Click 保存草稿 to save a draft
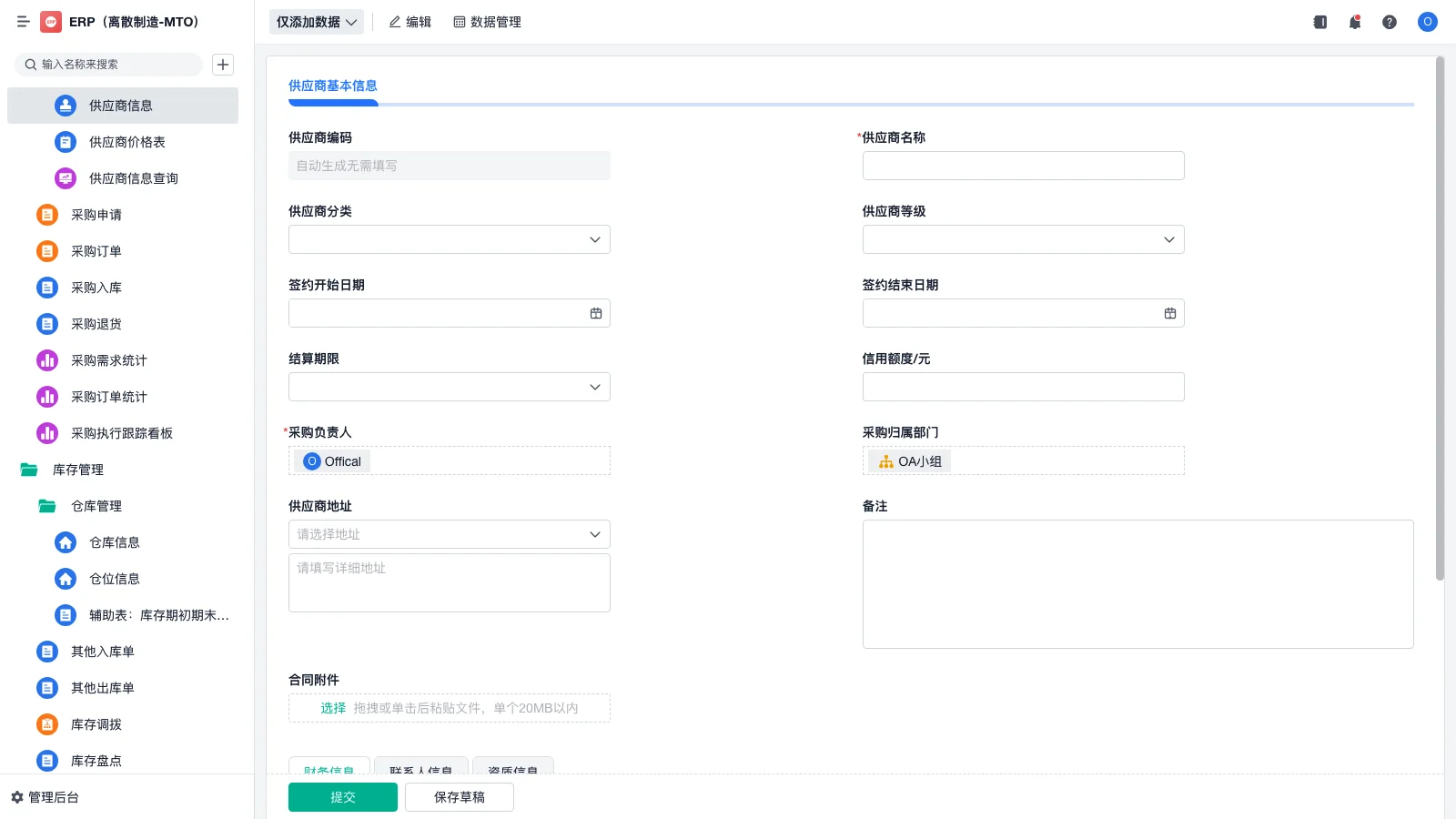The height and width of the screenshot is (819, 1456). click(x=460, y=796)
